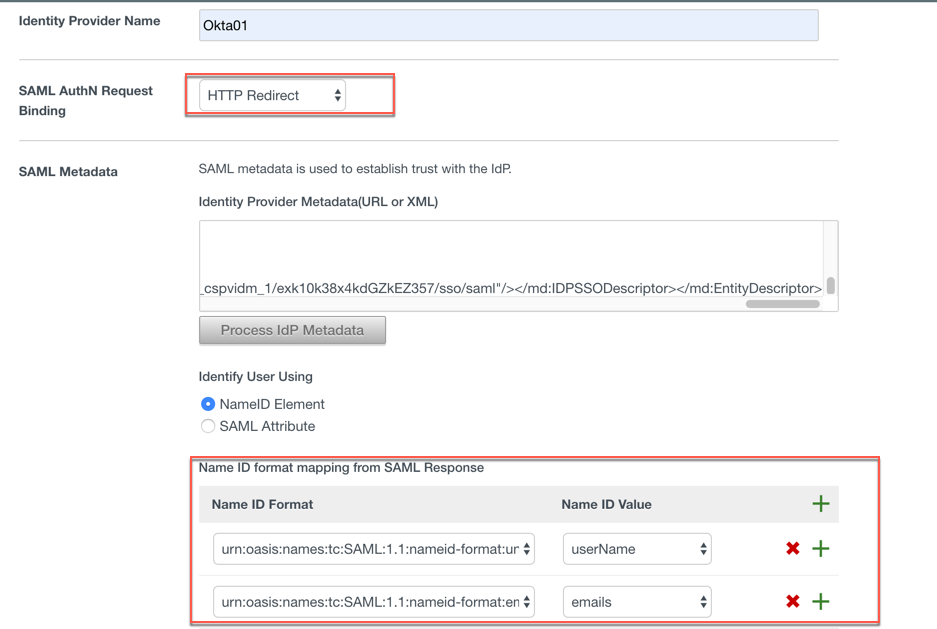937x629 pixels.
Task: Choose the SAML Attribute radio option
Action: click(208, 426)
